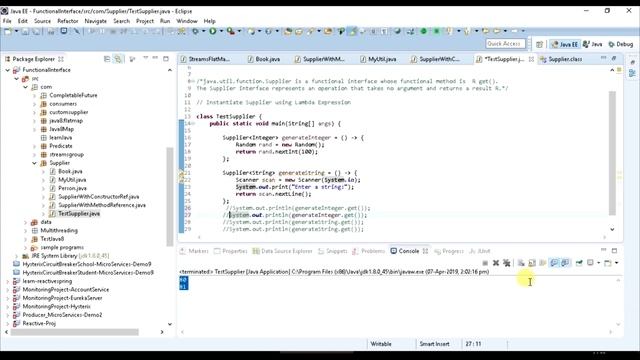Close the Console view tab
The width and height of the screenshot is (640, 360).
[425, 251]
